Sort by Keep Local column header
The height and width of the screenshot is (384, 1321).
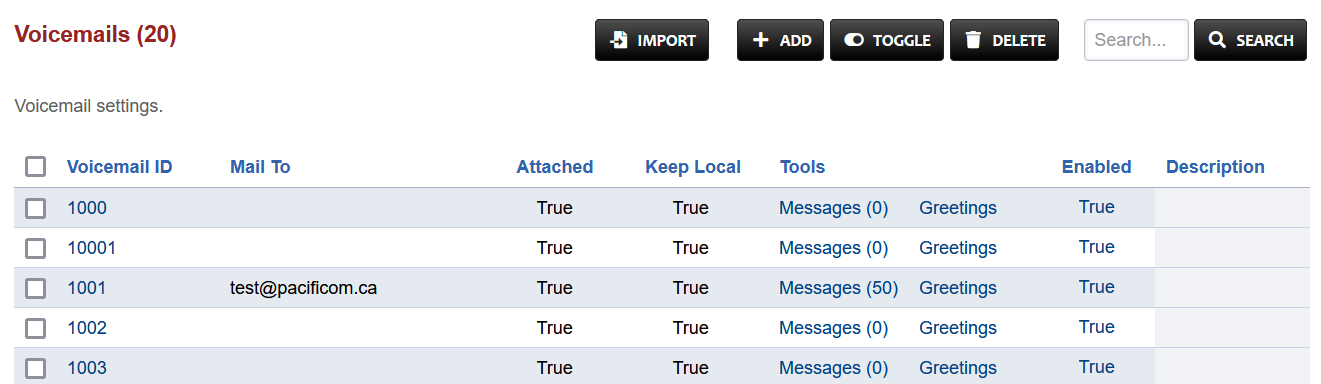(x=693, y=167)
